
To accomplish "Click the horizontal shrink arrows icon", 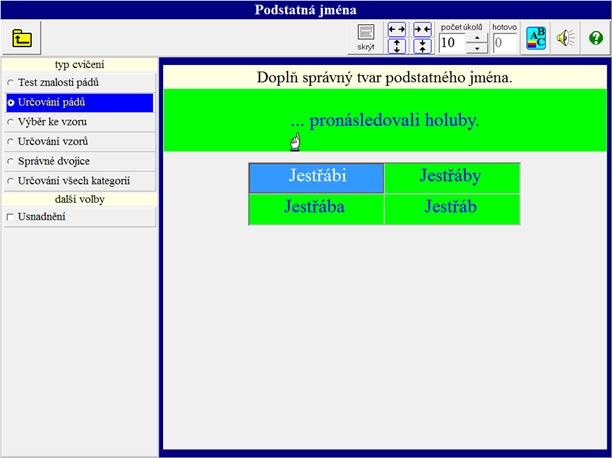I will [x=422, y=30].
